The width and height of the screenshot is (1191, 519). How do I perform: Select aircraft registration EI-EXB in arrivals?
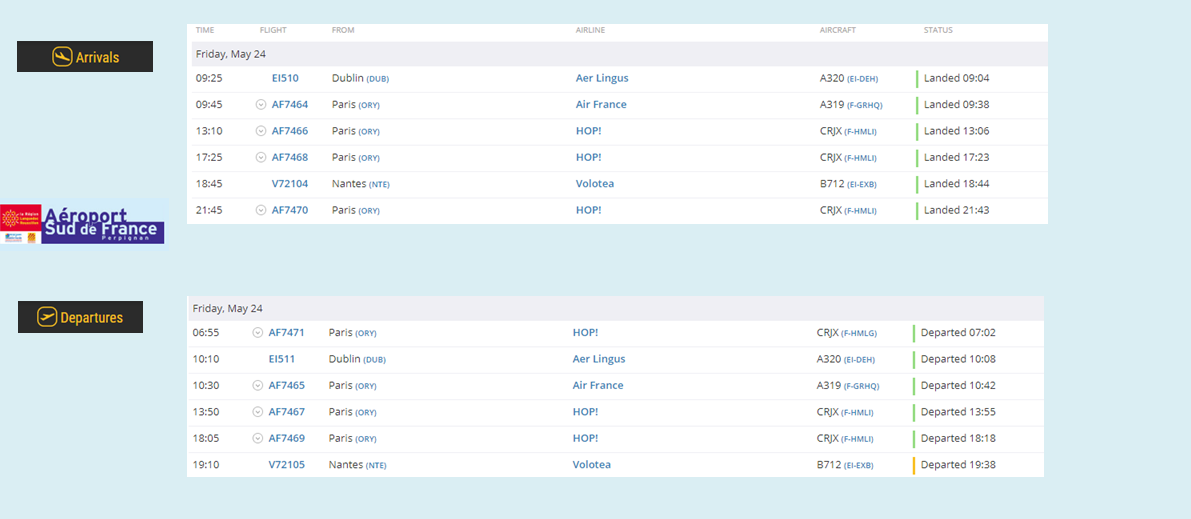pos(862,185)
